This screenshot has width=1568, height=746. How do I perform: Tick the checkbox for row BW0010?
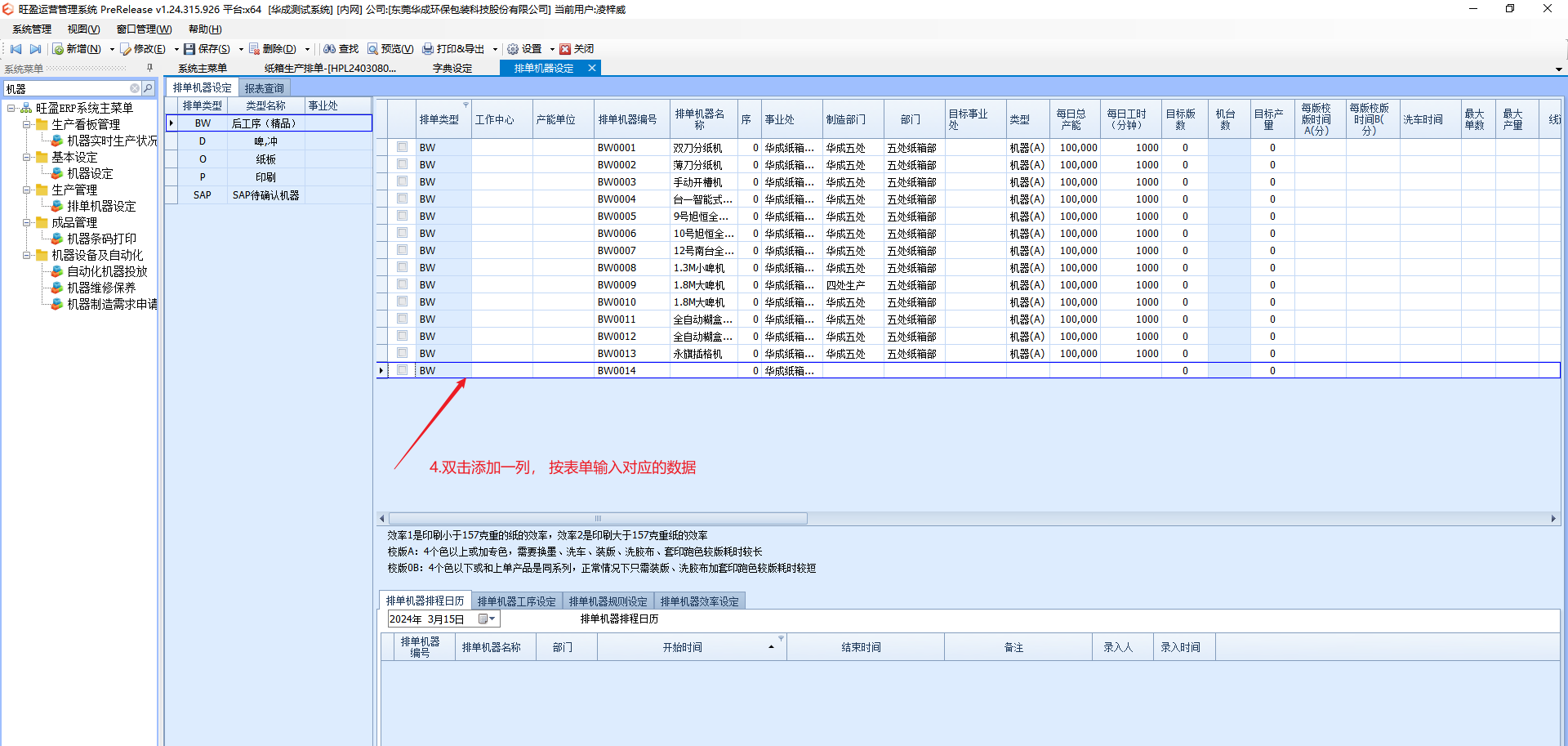pyautogui.click(x=402, y=302)
